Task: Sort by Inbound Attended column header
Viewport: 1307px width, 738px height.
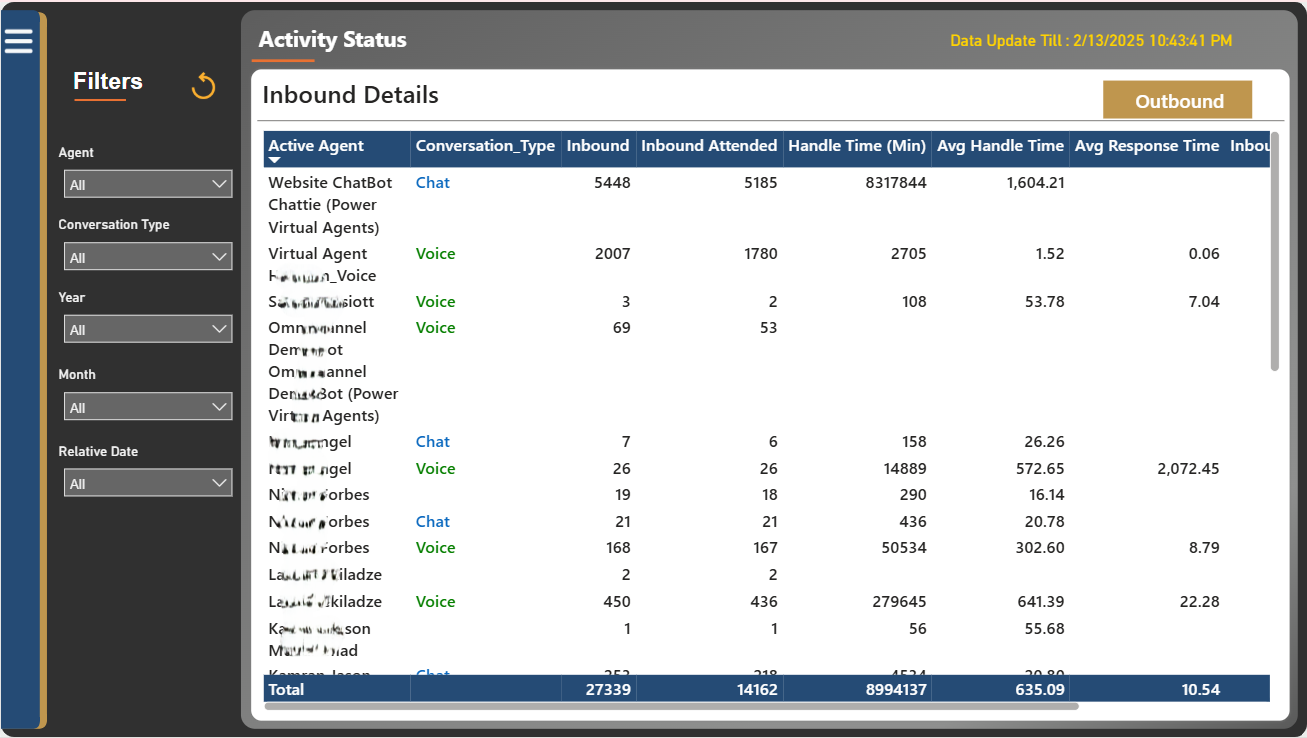Action: 709,146
